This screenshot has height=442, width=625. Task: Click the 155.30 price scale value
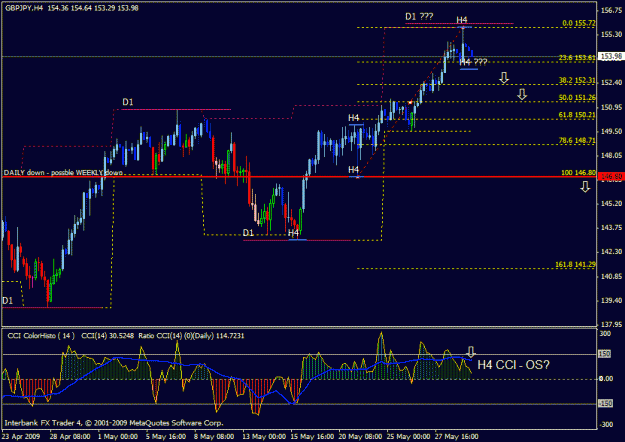click(611, 35)
